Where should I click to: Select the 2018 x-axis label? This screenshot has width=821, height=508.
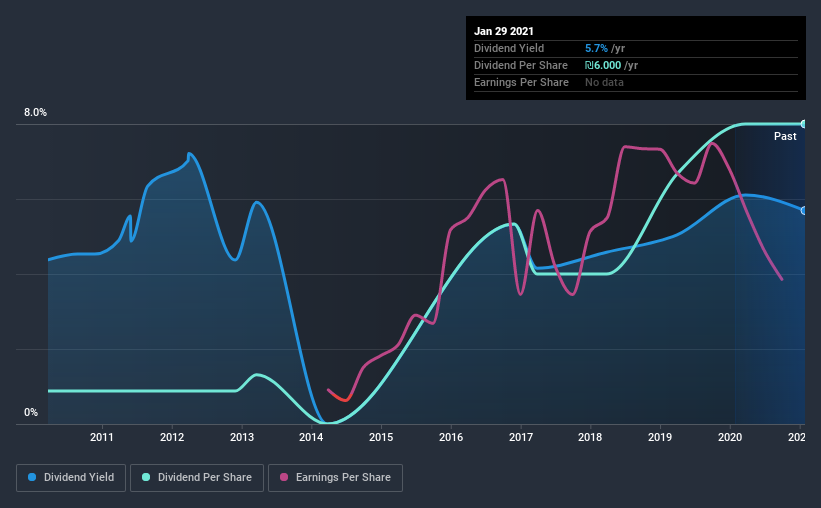pos(590,437)
